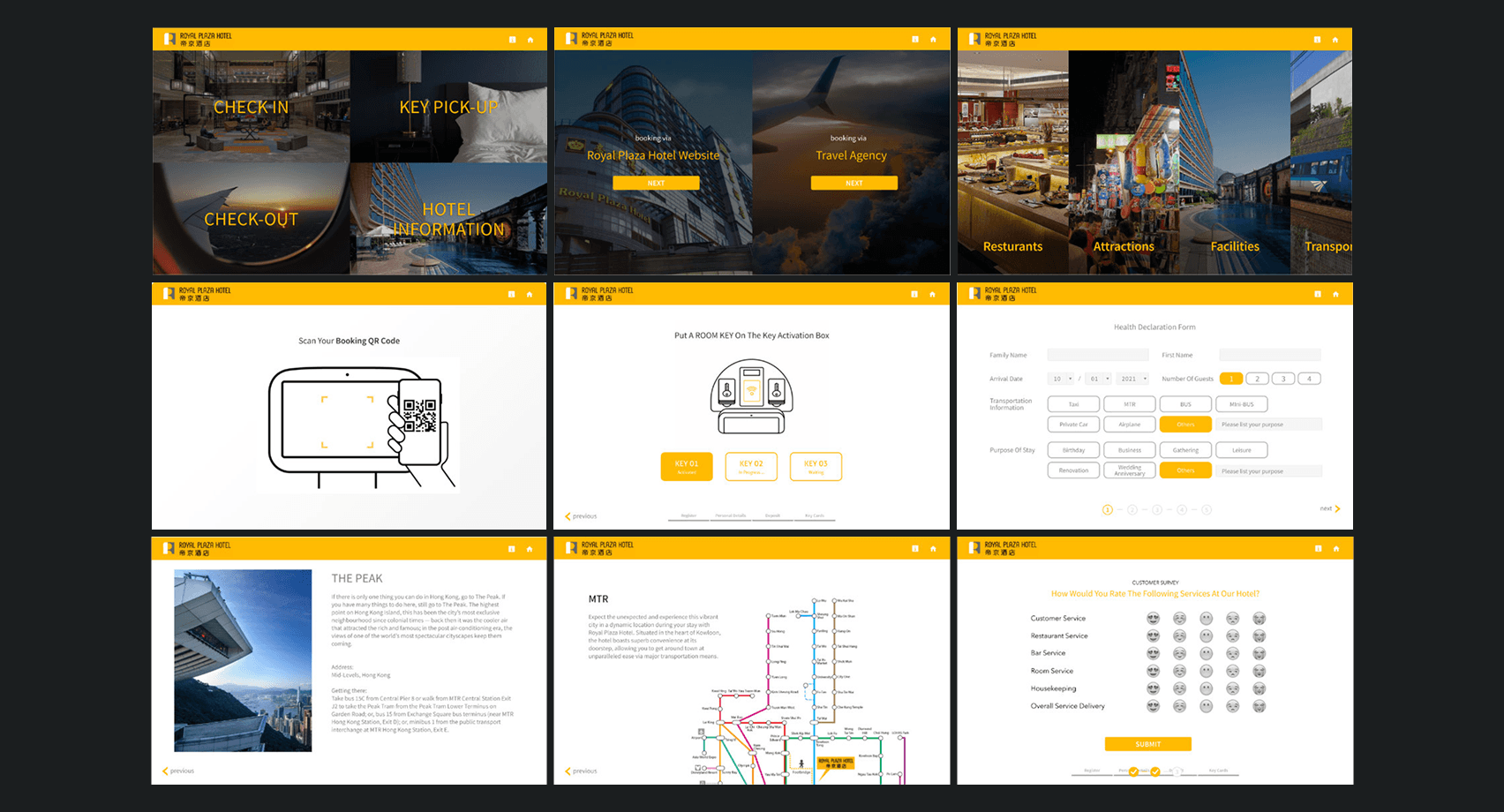Choose Private Car as transportation
The width and height of the screenshot is (1504, 812).
point(1073,425)
